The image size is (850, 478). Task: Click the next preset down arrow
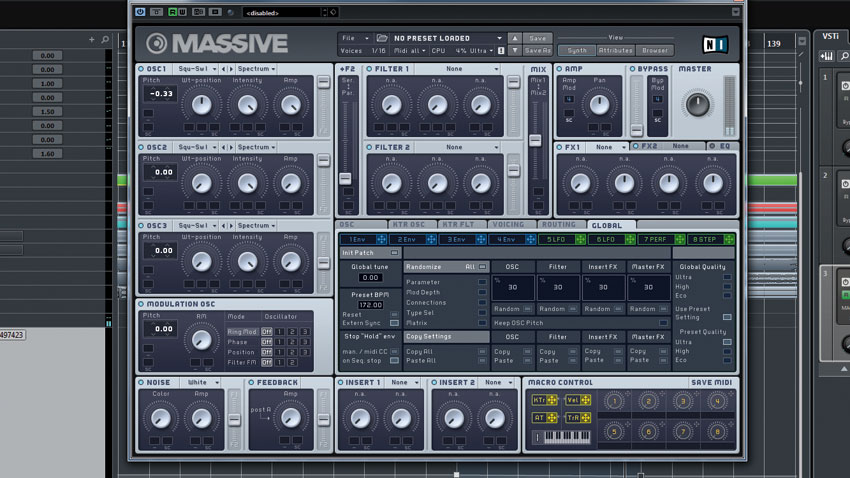(x=515, y=50)
